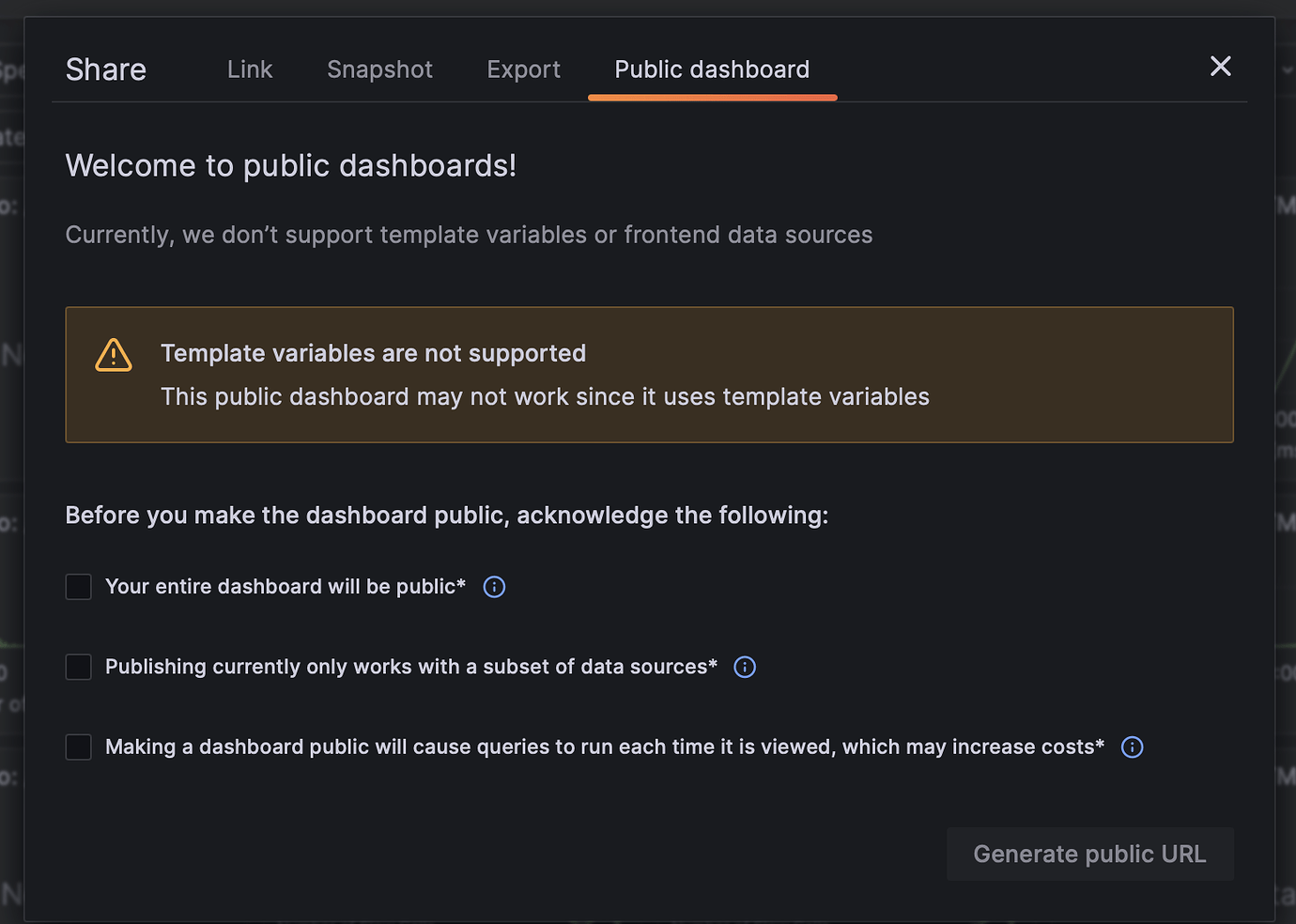
Task: Open the Snapshot tab
Action: 379,69
